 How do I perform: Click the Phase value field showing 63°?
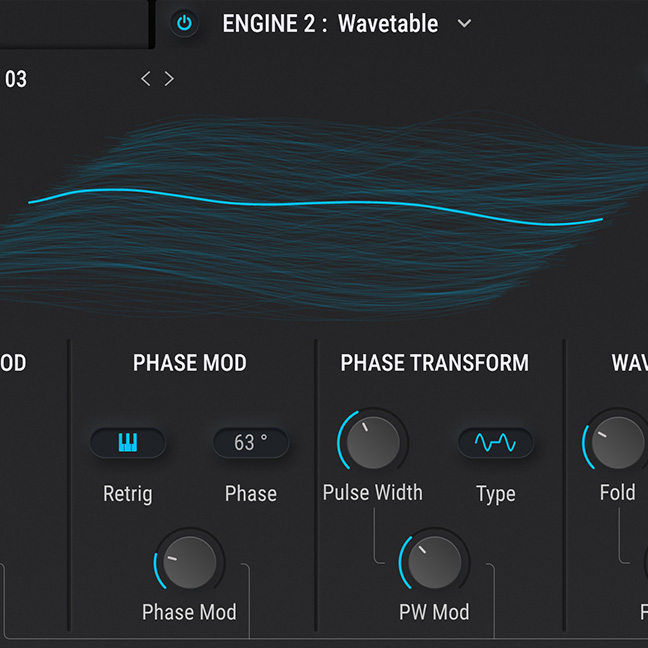pyautogui.click(x=250, y=442)
